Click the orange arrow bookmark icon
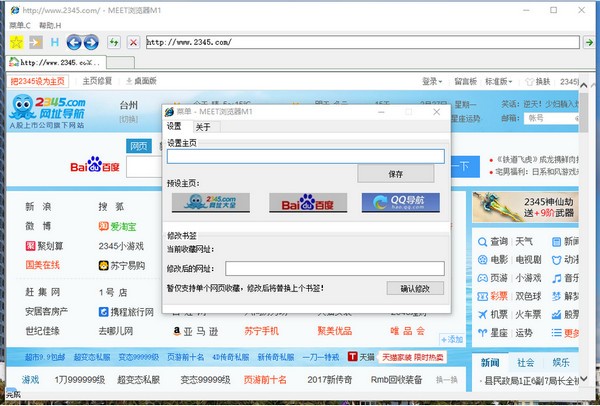600x406 pixels. 36,42
